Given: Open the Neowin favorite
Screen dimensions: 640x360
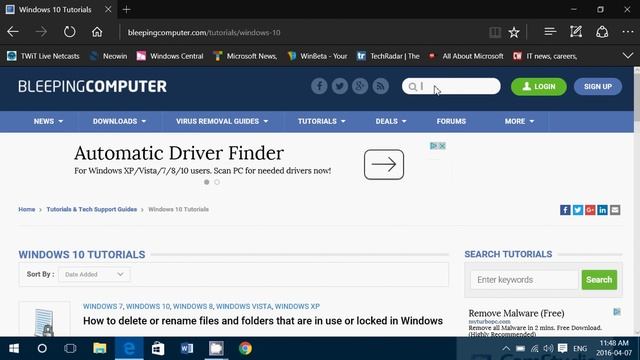Looking at the screenshot, I should [109, 56].
